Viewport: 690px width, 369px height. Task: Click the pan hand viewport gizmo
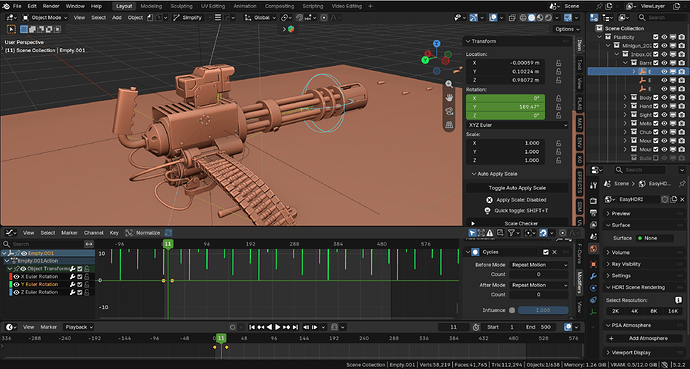click(x=449, y=97)
